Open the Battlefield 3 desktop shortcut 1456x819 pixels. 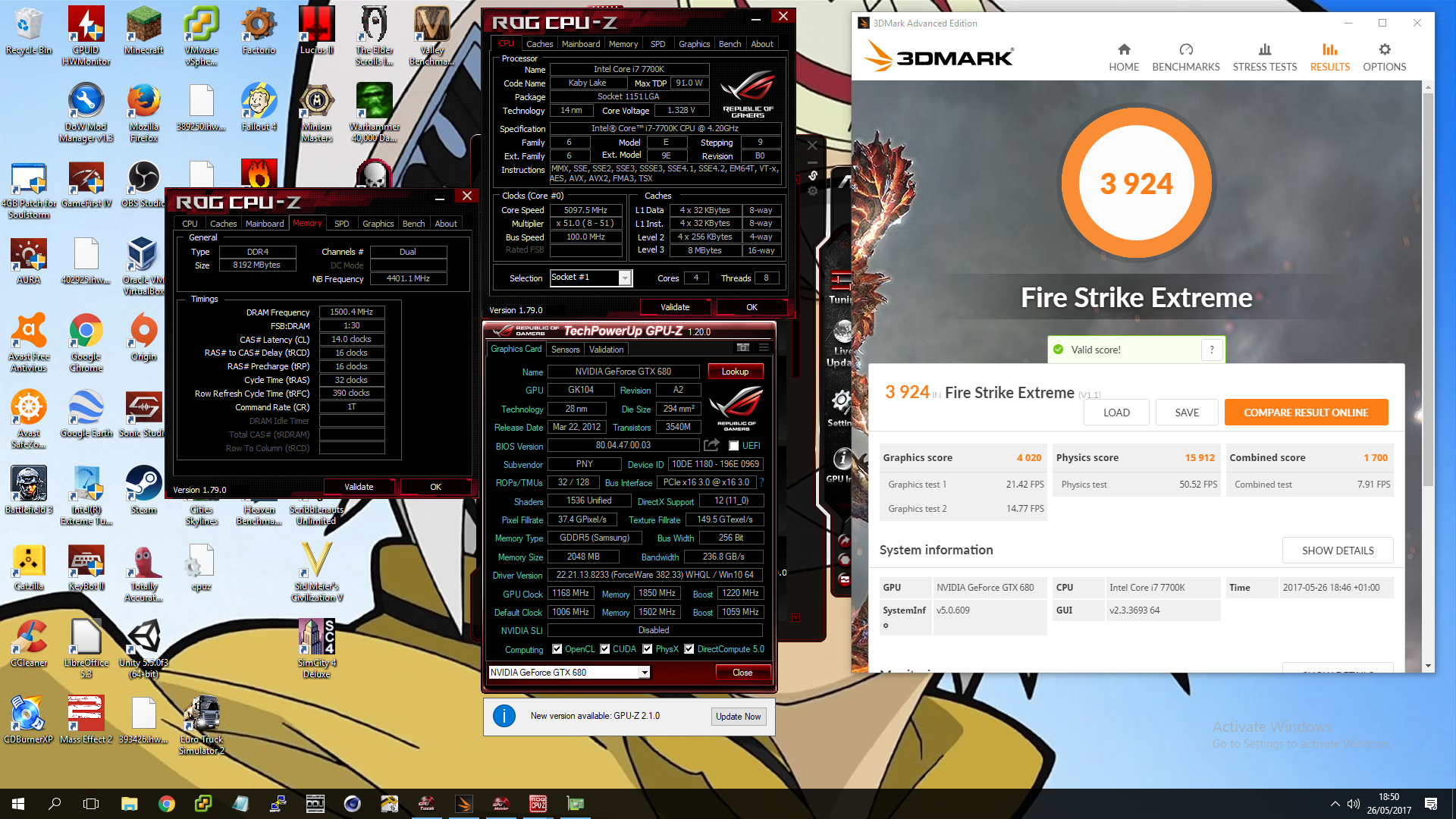(29, 491)
